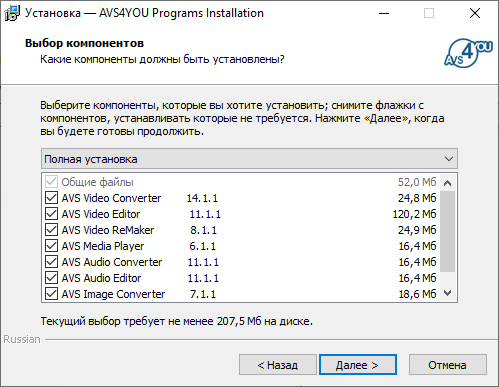Click version number 7.1.1
The image size is (499, 387).
(203, 294)
